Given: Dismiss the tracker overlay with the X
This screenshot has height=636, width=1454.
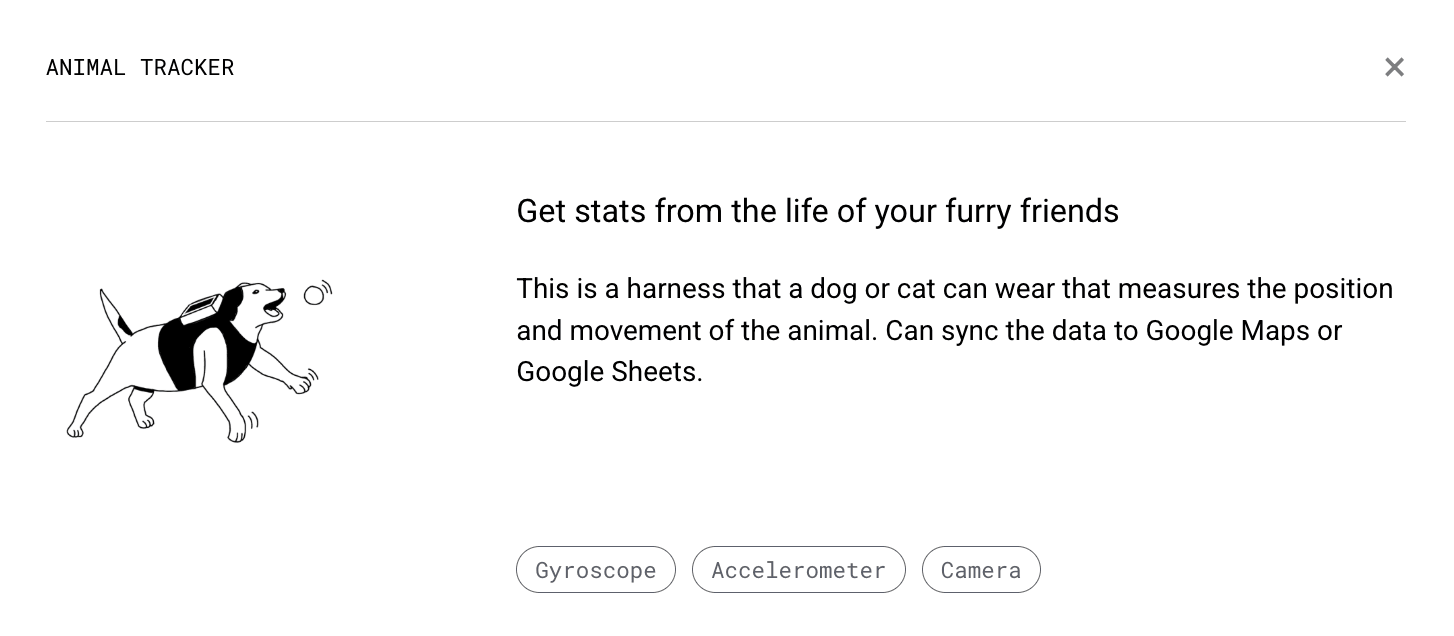Looking at the screenshot, I should pyautogui.click(x=1394, y=67).
